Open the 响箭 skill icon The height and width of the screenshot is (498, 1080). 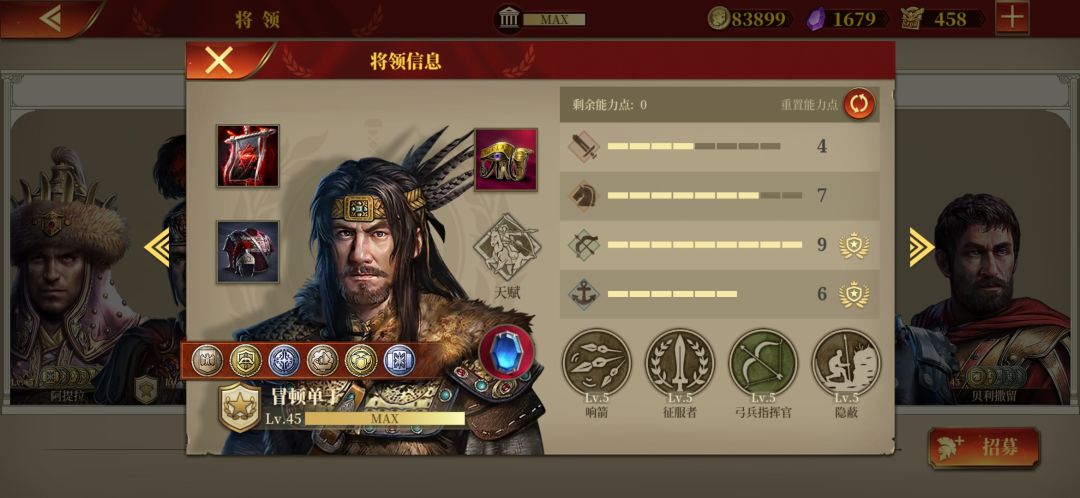point(596,363)
